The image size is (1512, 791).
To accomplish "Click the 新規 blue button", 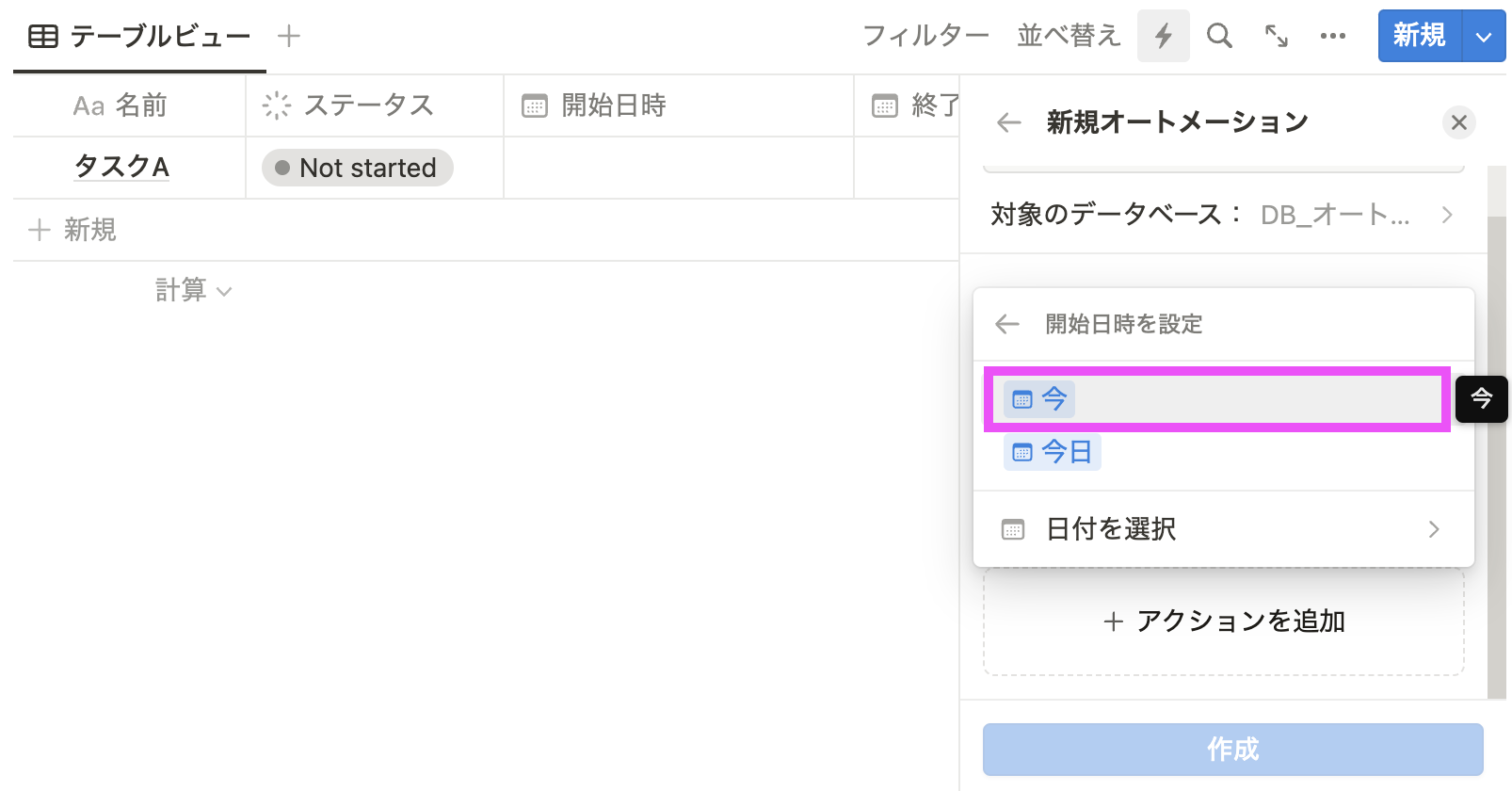I will tap(1420, 36).
